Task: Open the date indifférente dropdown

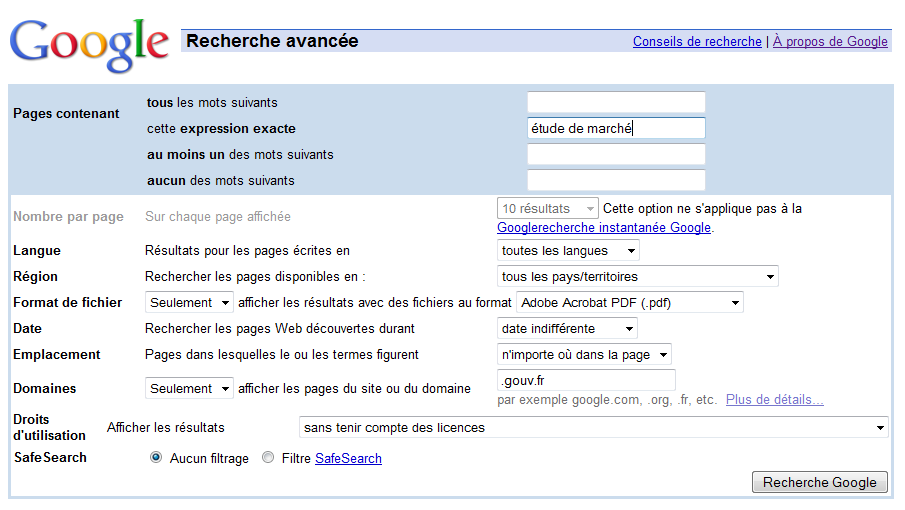Action: pyautogui.click(x=567, y=328)
